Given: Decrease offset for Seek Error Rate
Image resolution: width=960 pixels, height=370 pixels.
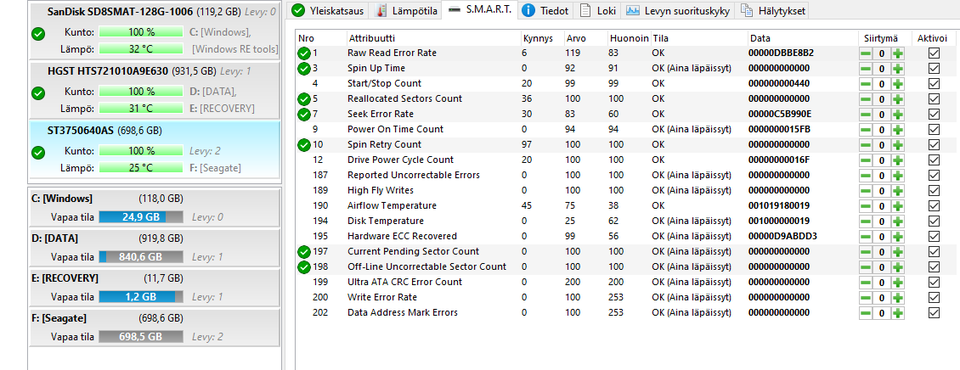Looking at the screenshot, I should click(866, 115).
